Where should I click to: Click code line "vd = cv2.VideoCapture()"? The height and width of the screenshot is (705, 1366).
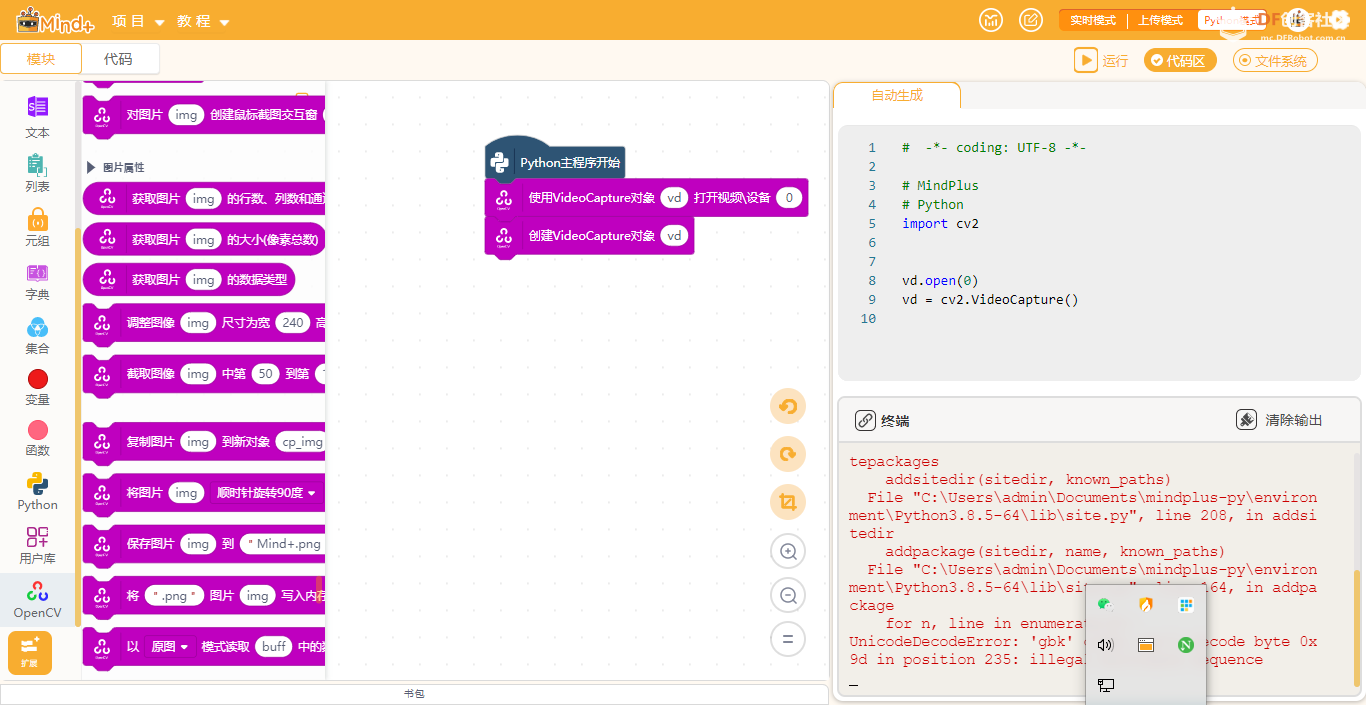[x=990, y=300]
